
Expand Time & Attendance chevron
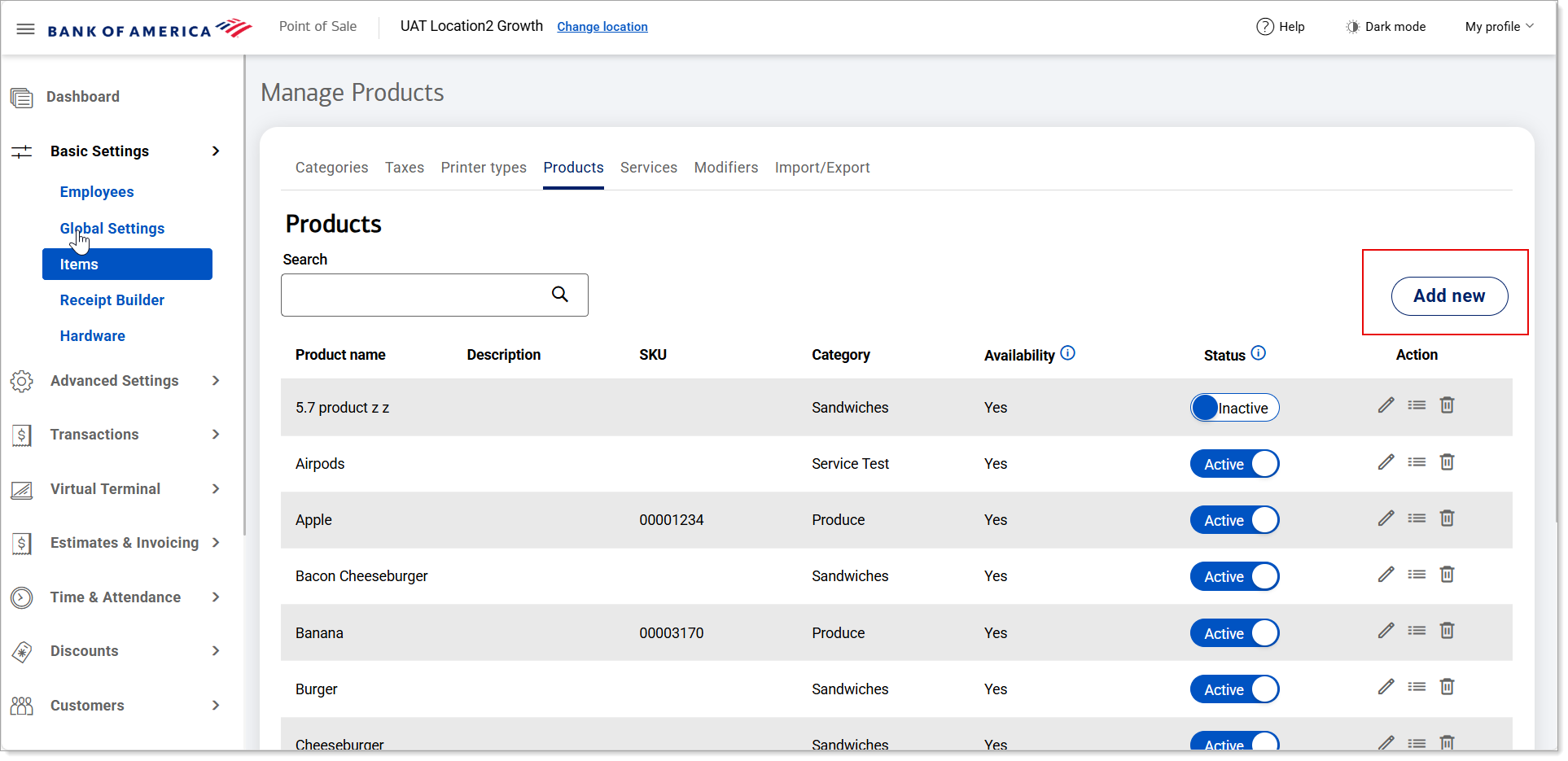click(x=216, y=597)
